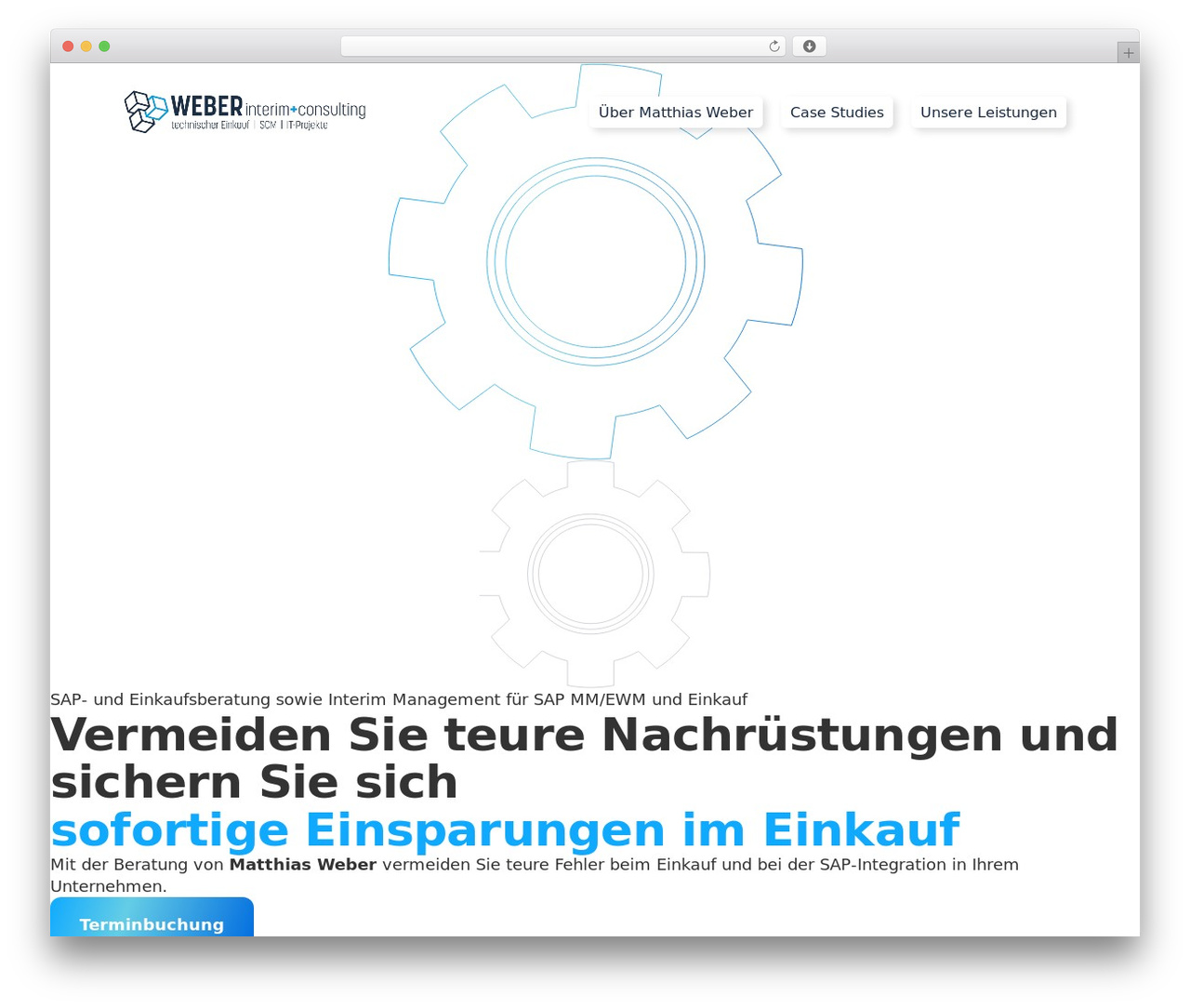
Task: Click the browser address bar
Action: tap(563, 46)
